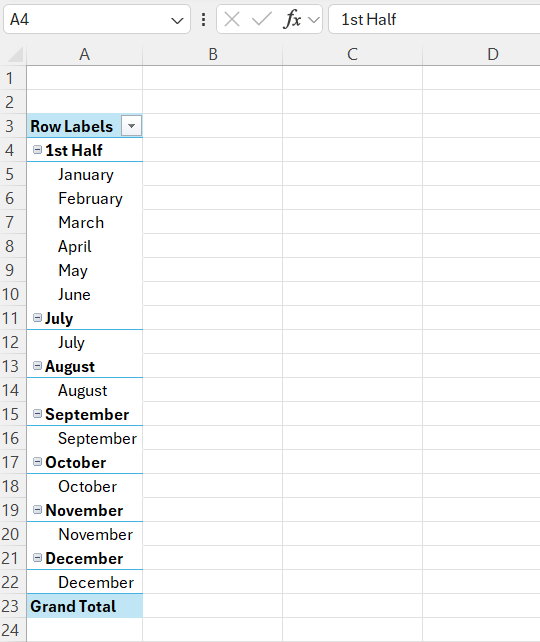540x642 pixels.
Task: Select column B header
Action: pos(212,54)
